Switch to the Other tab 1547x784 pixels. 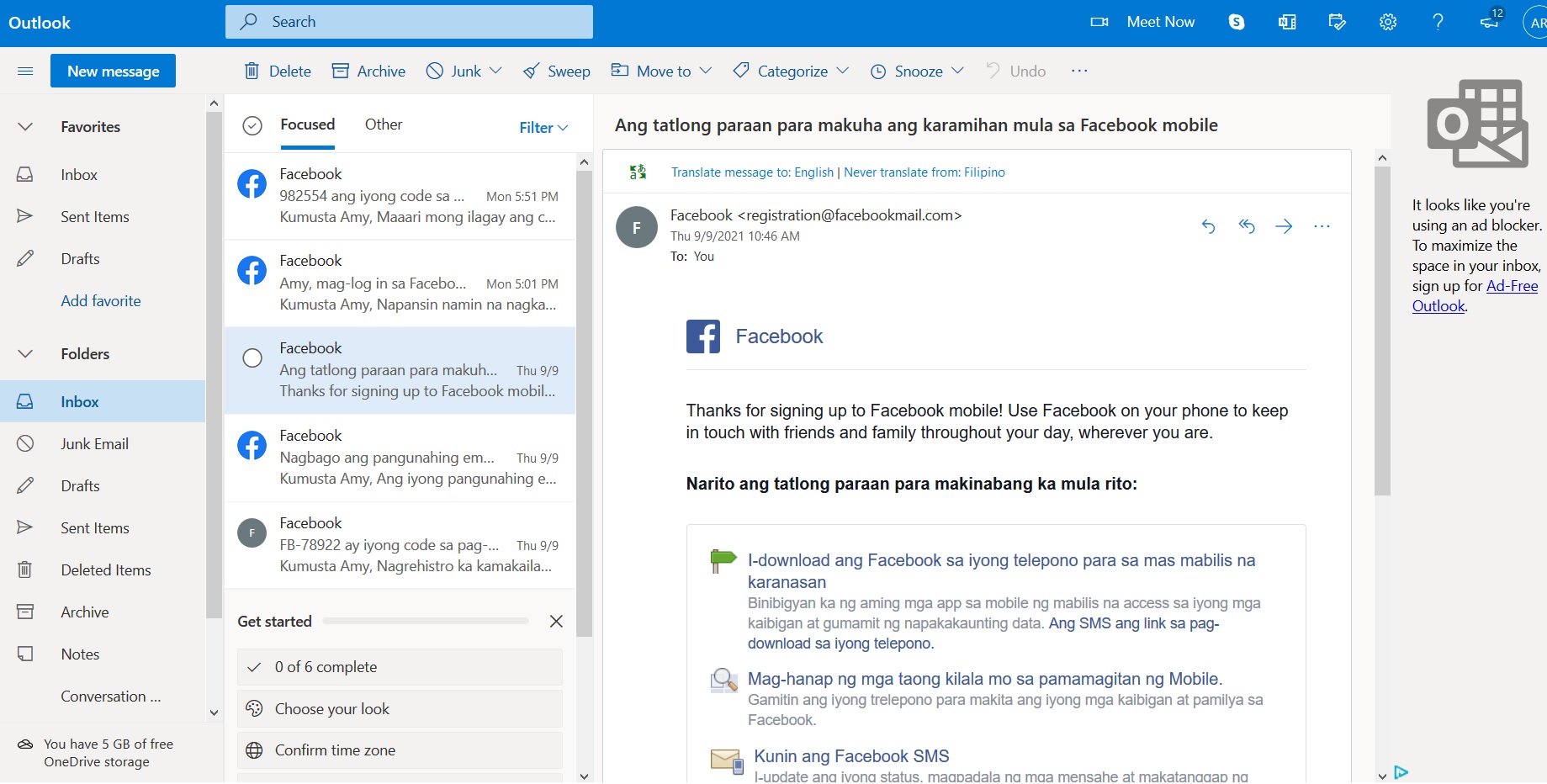384,124
